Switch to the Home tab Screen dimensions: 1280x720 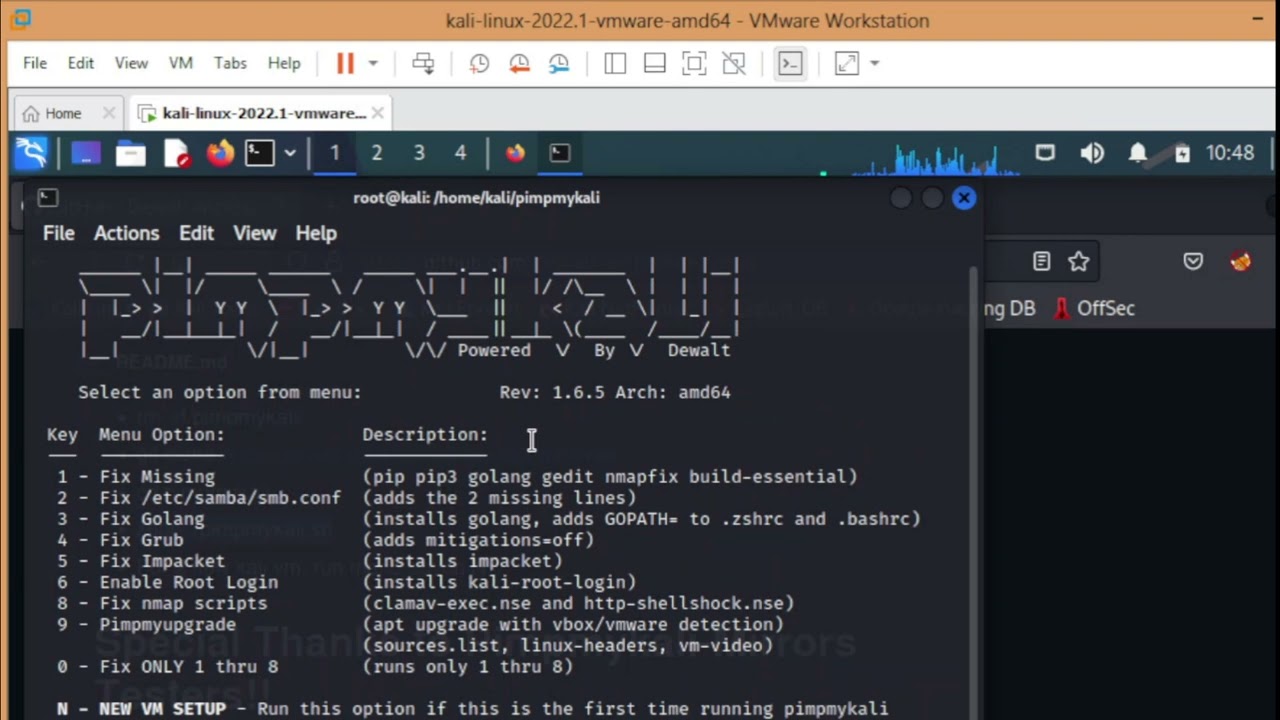pyautogui.click(x=53, y=113)
